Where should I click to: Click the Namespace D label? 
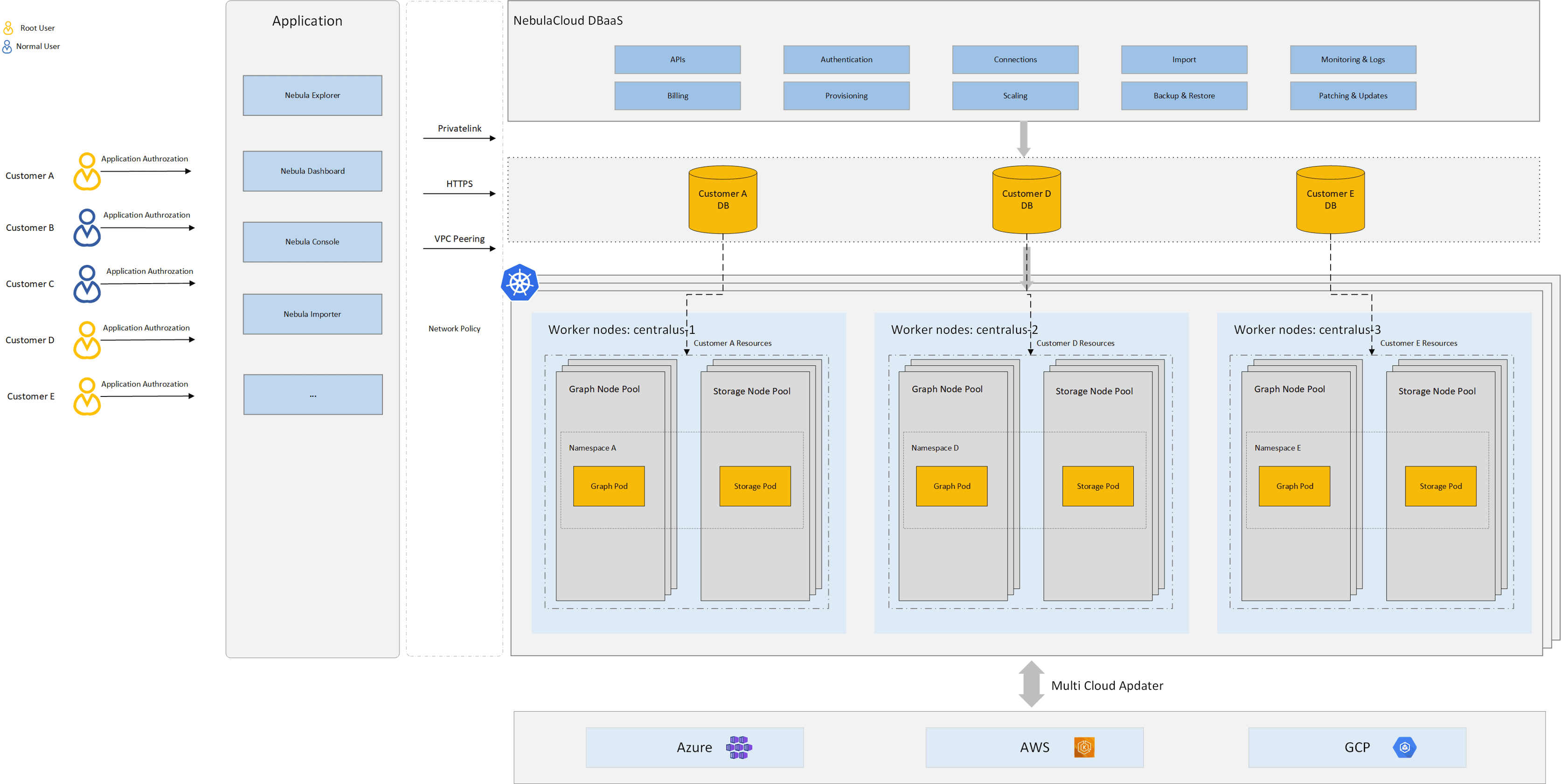click(935, 448)
